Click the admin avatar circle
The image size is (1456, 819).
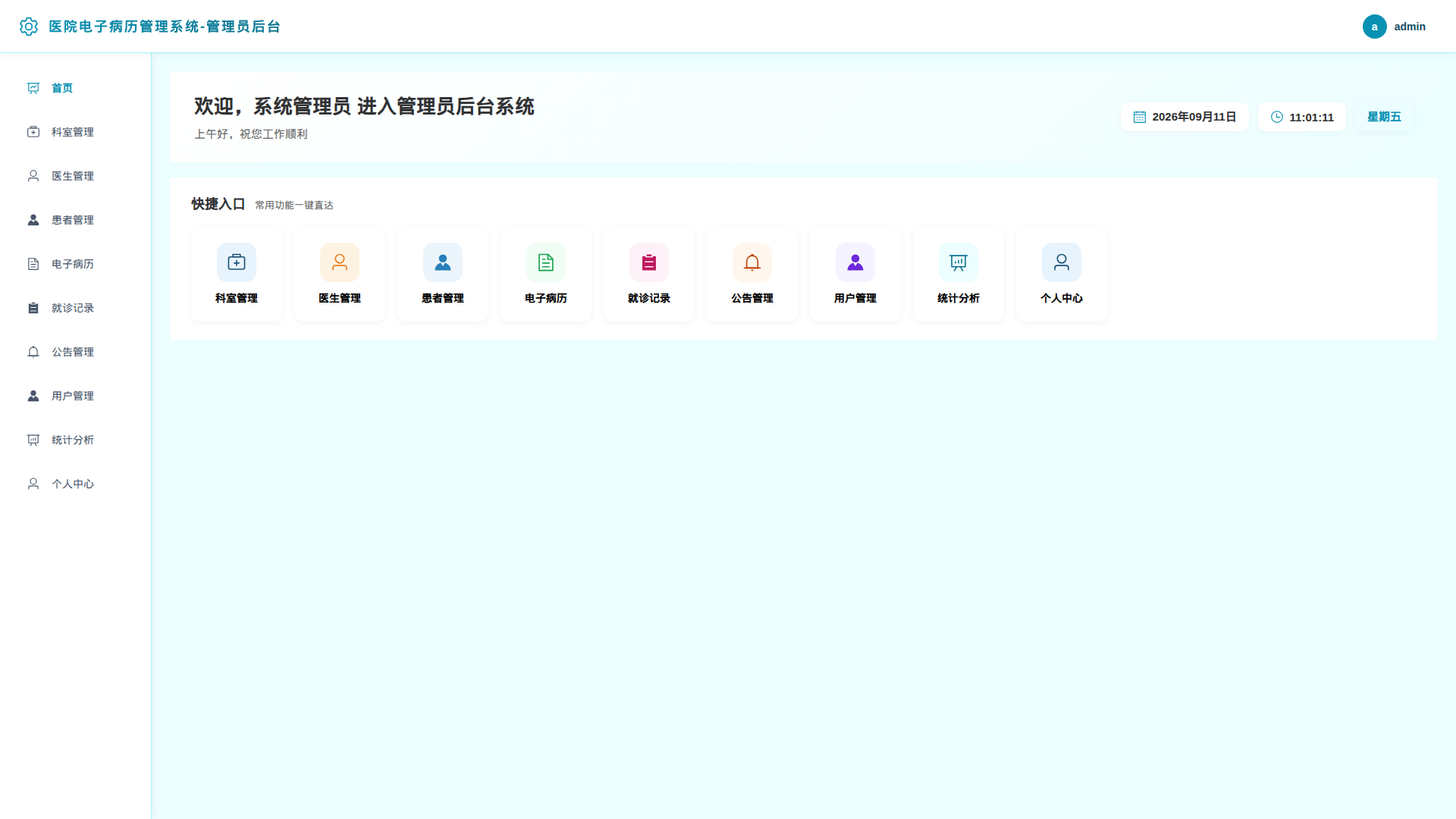[x=1375, y=27]
